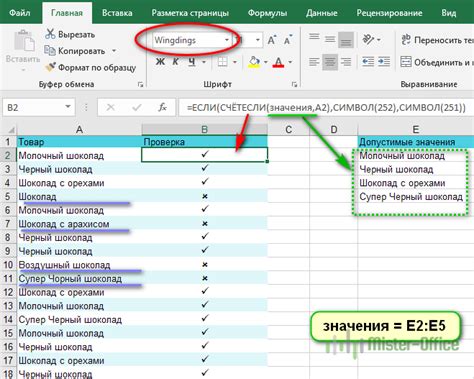Viewport: 474px width, 379px height.
Task: Switch to the Формулы tab
Action: pyautogui.click(x=267, y=13)
